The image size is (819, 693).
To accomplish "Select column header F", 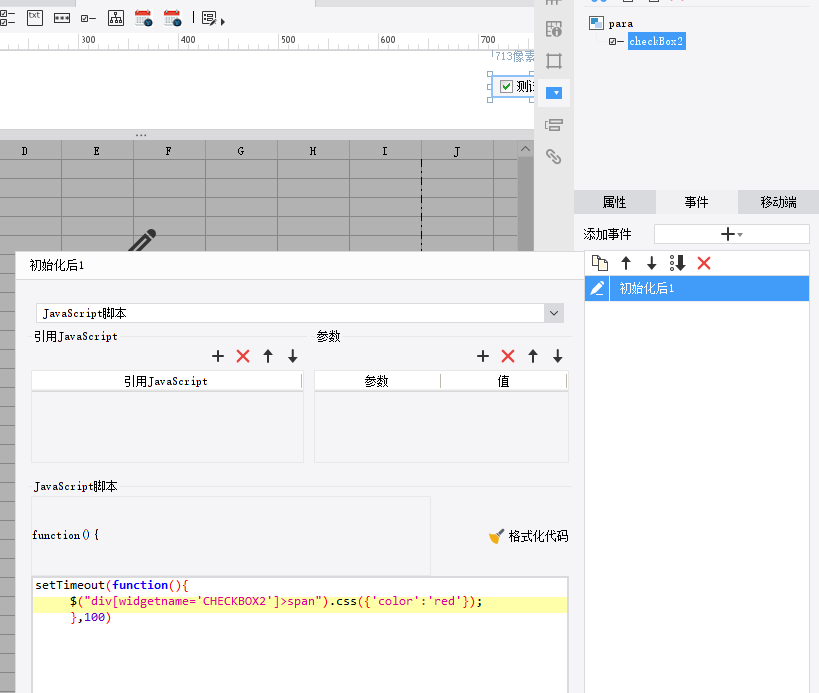I will click(169, 151).
